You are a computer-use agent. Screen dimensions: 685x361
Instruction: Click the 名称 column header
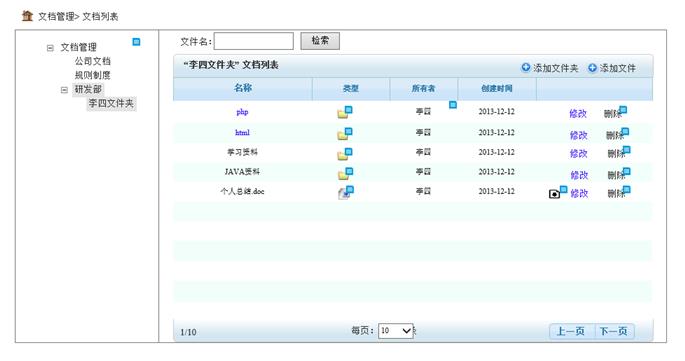tap(243, 88)
